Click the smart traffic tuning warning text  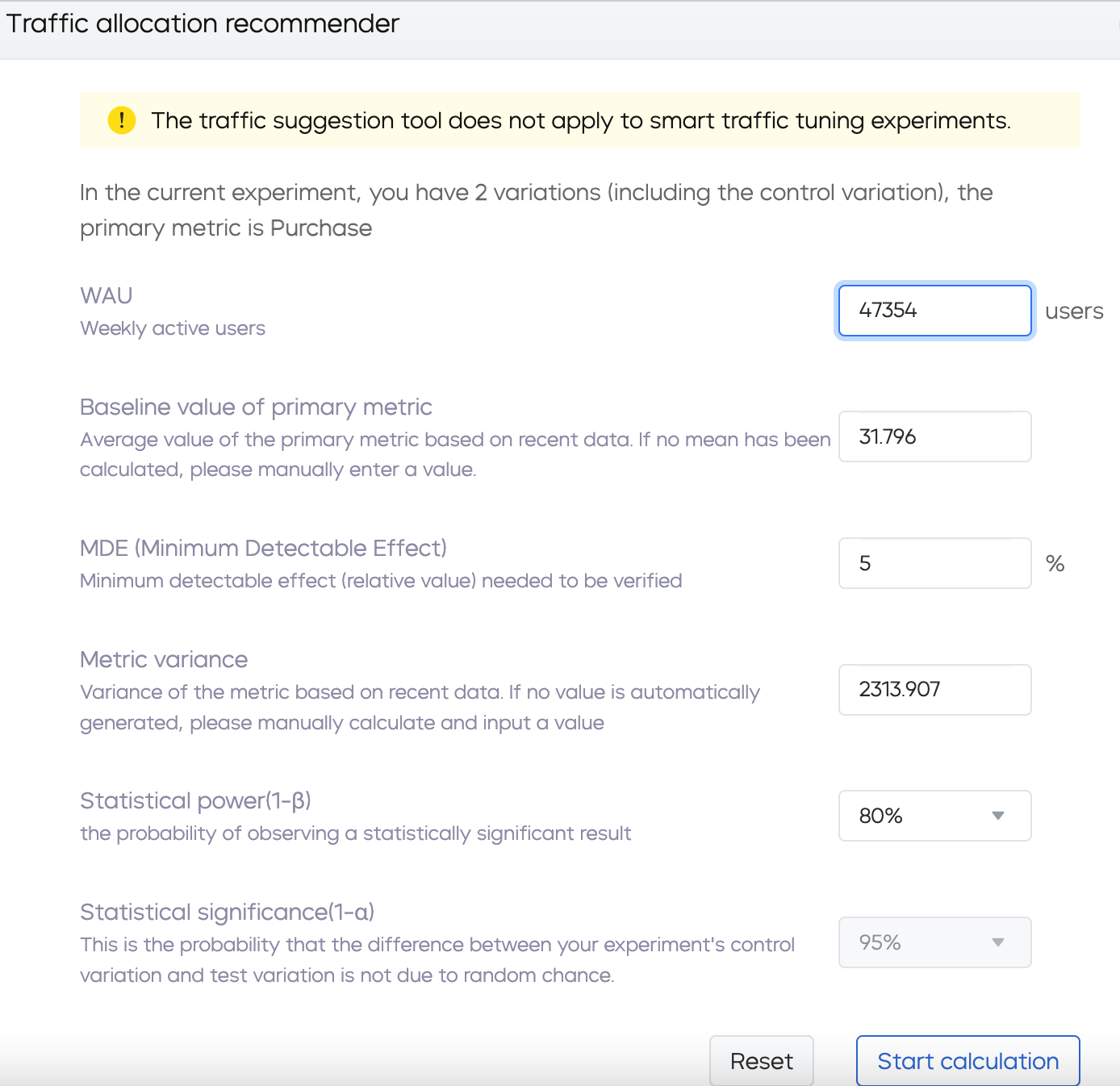(x=581, y=121)
